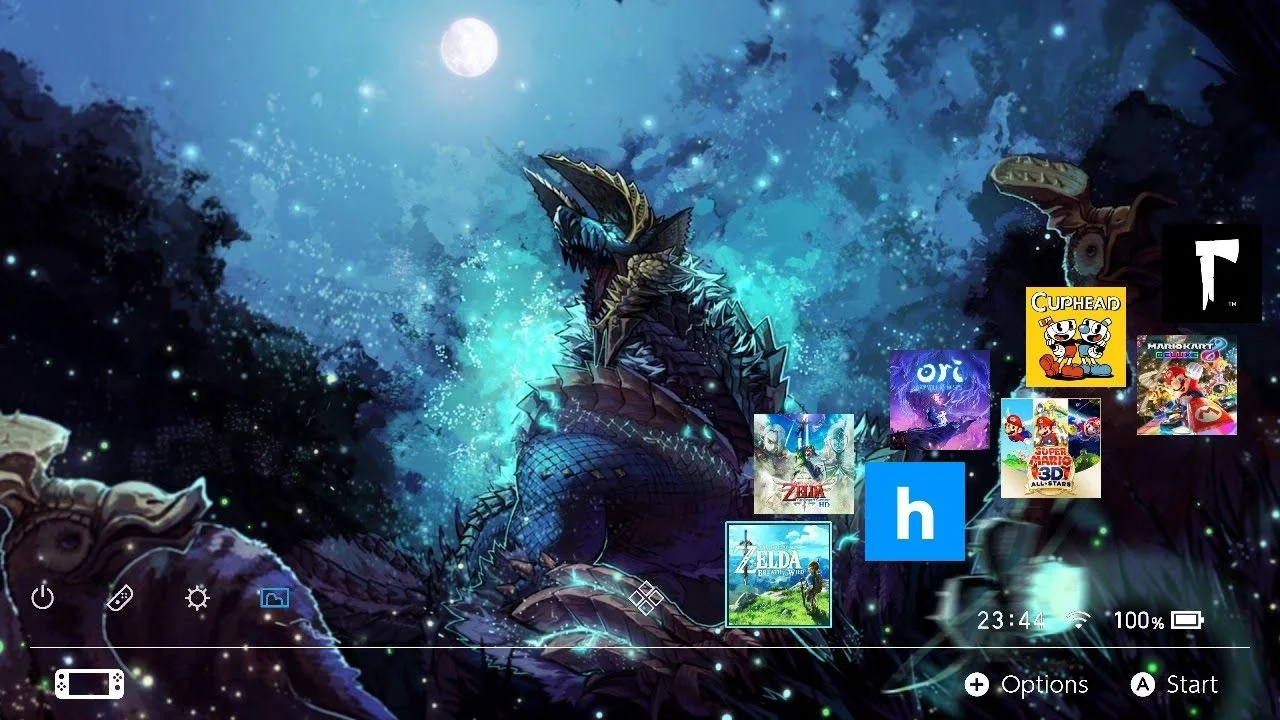Viewport: 1280px width, 720px height.
Task: Click the battery level icon
Action: pos(1187,620)
